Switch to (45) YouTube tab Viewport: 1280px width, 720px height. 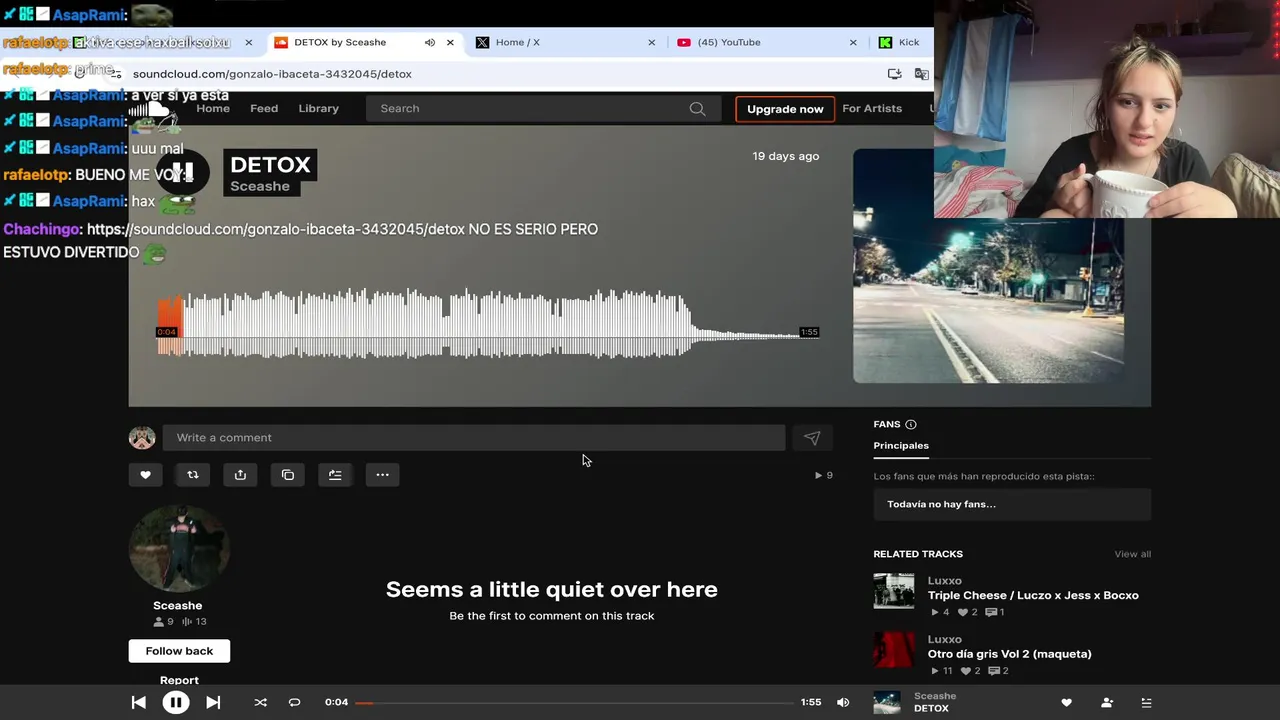click(x=765, y=42)
